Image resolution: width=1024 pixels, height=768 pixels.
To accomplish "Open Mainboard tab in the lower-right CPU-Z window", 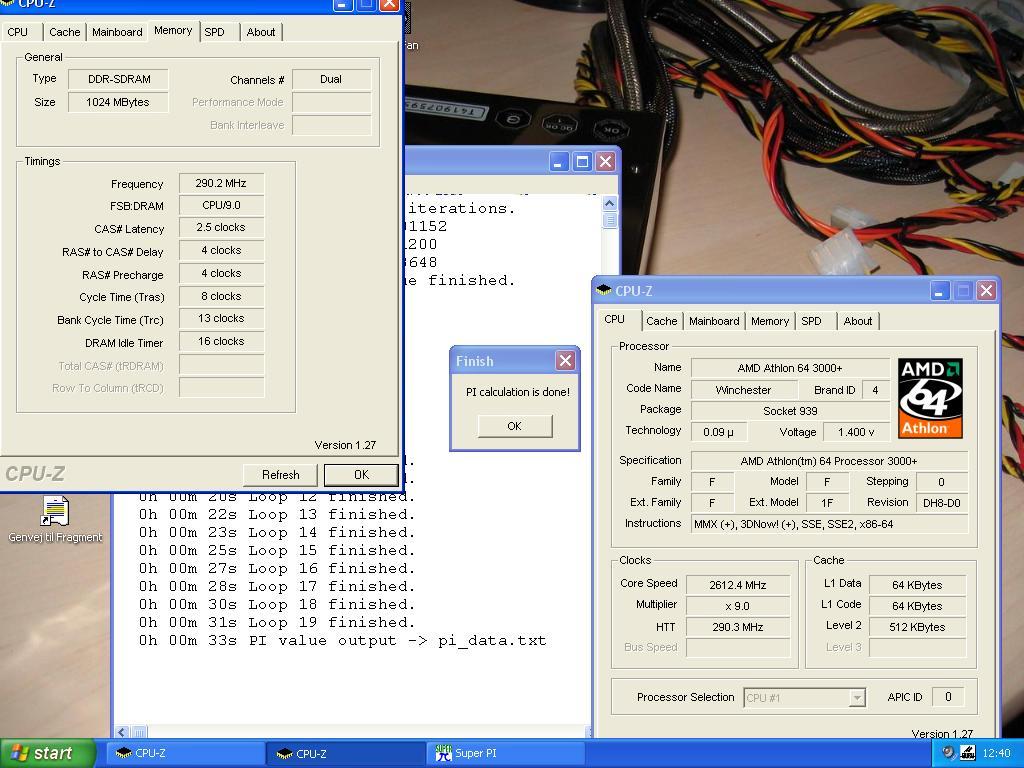I will 714,321.
